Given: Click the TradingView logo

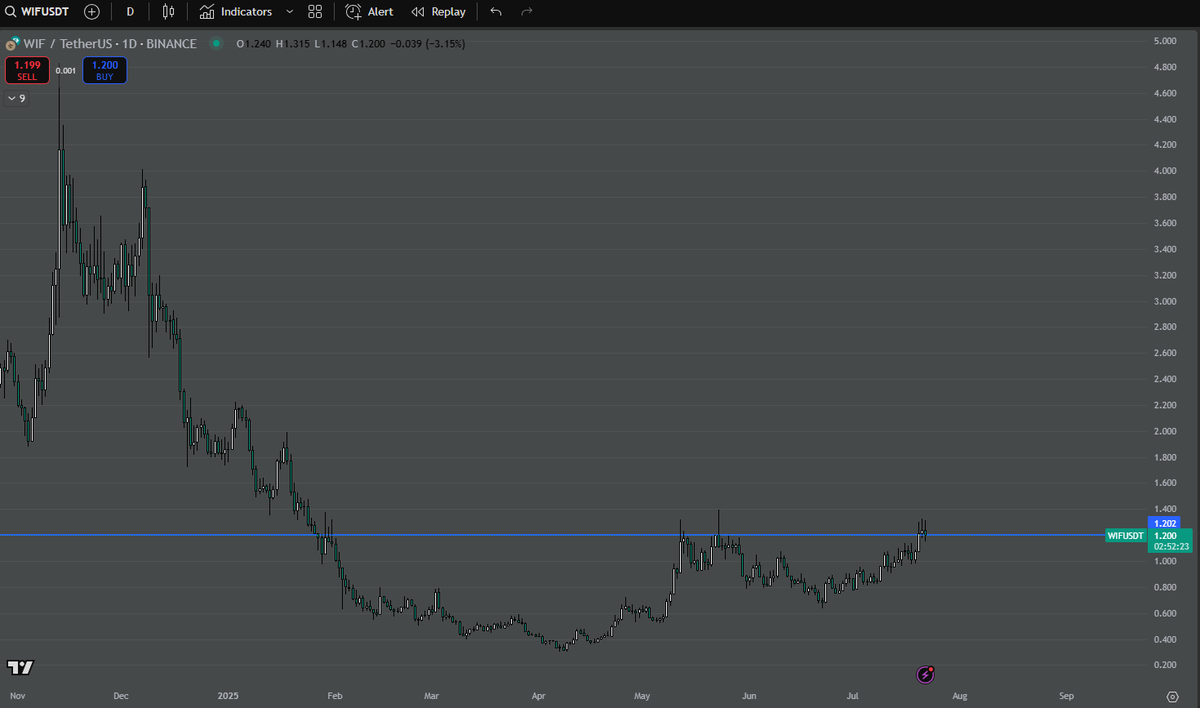Looking at the screenshot, I should 20,667.
